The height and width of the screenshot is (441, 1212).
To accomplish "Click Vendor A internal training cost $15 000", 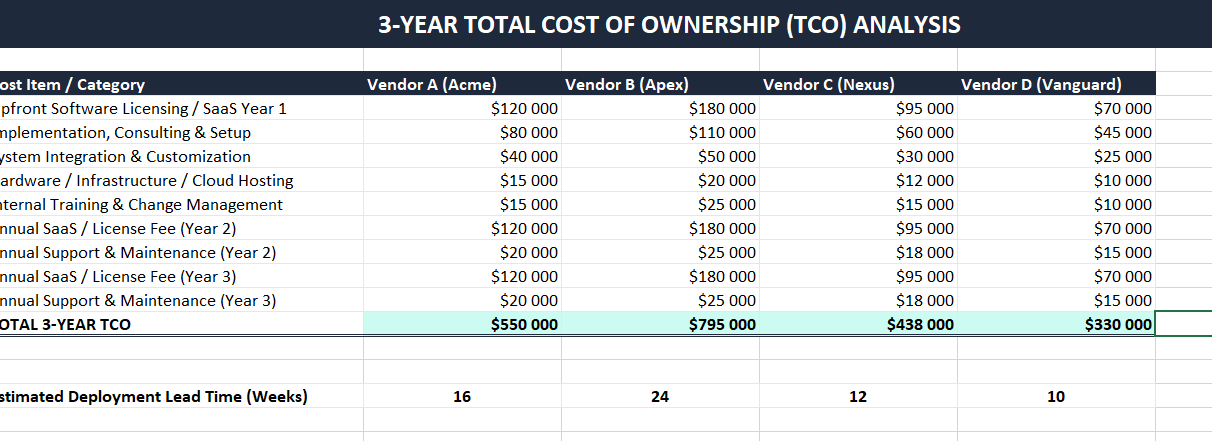I will pyautogui.click(x=463, y=204).
